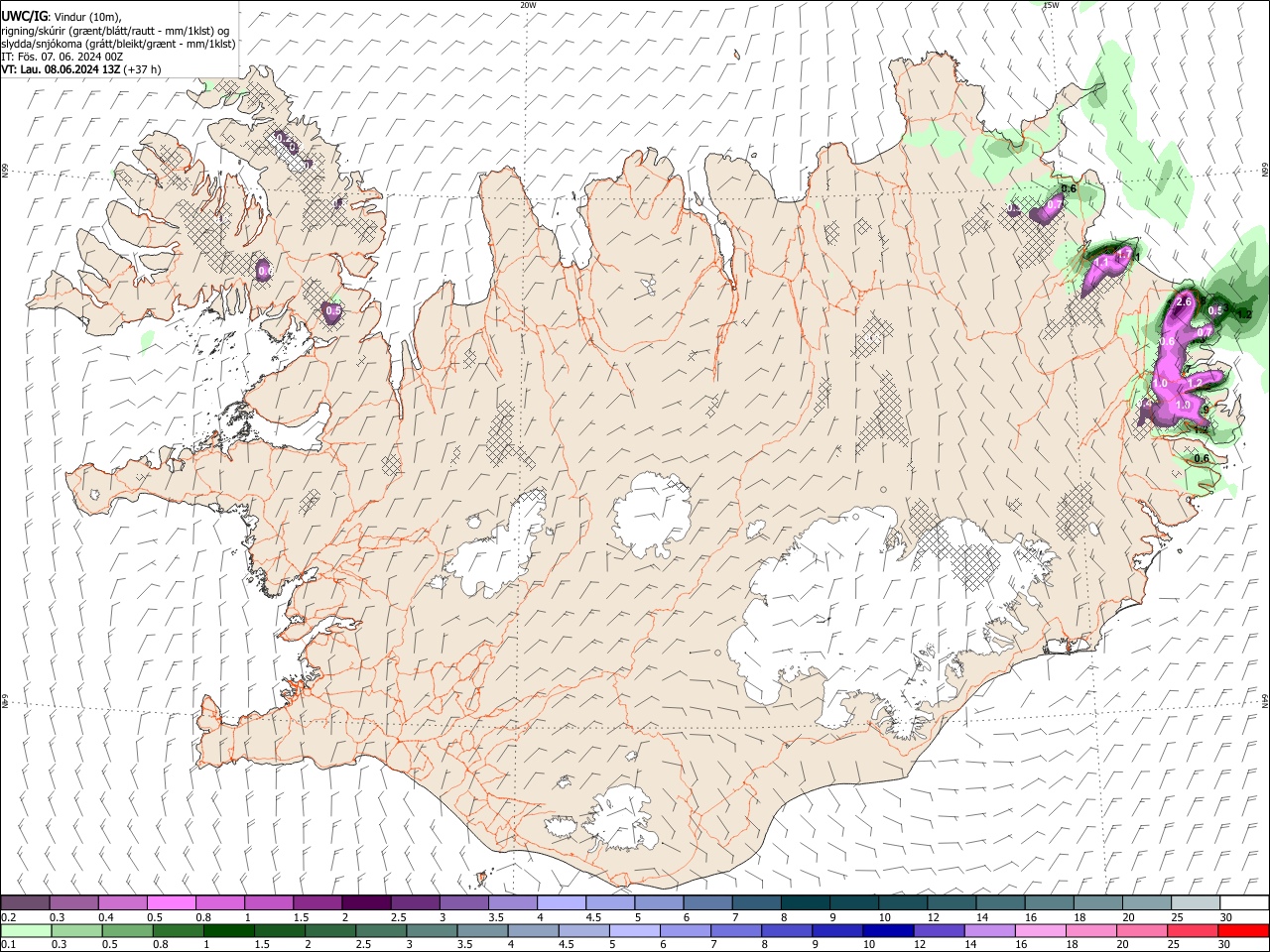Select the dark navy blue legend swatch
The height and width of the screenshot is (952, 1270).
click(x=886, y=930)
